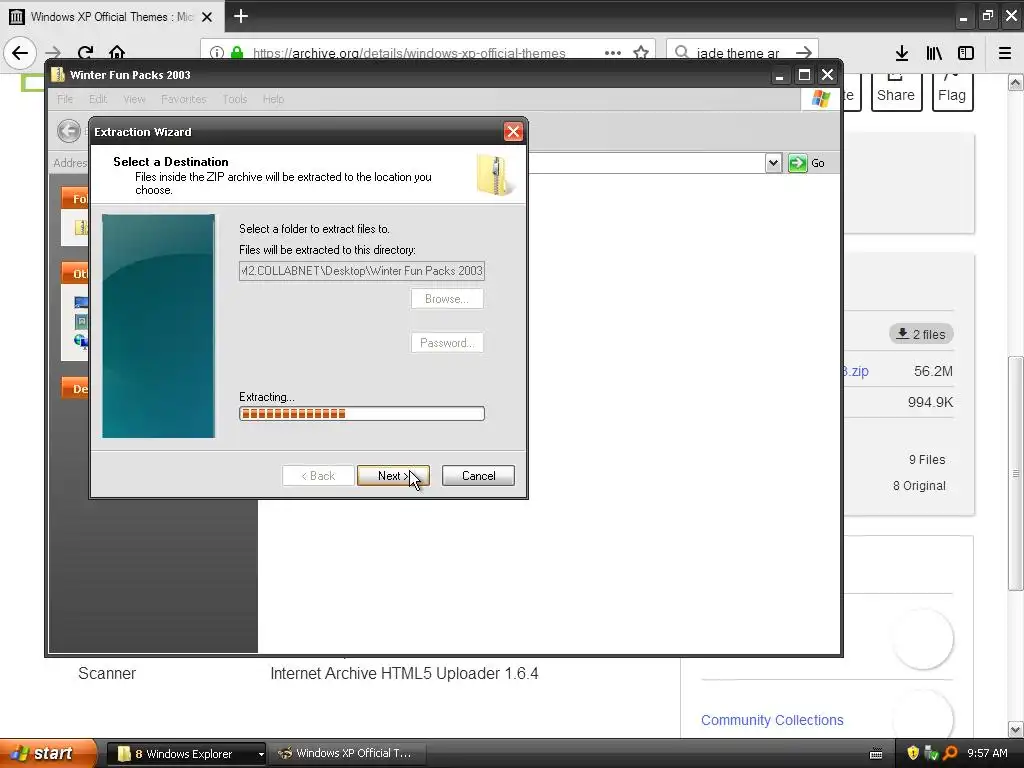Toggle the Firefox sidebar icon
Viewport: 1024px width, 768px height.
(966, 53)
